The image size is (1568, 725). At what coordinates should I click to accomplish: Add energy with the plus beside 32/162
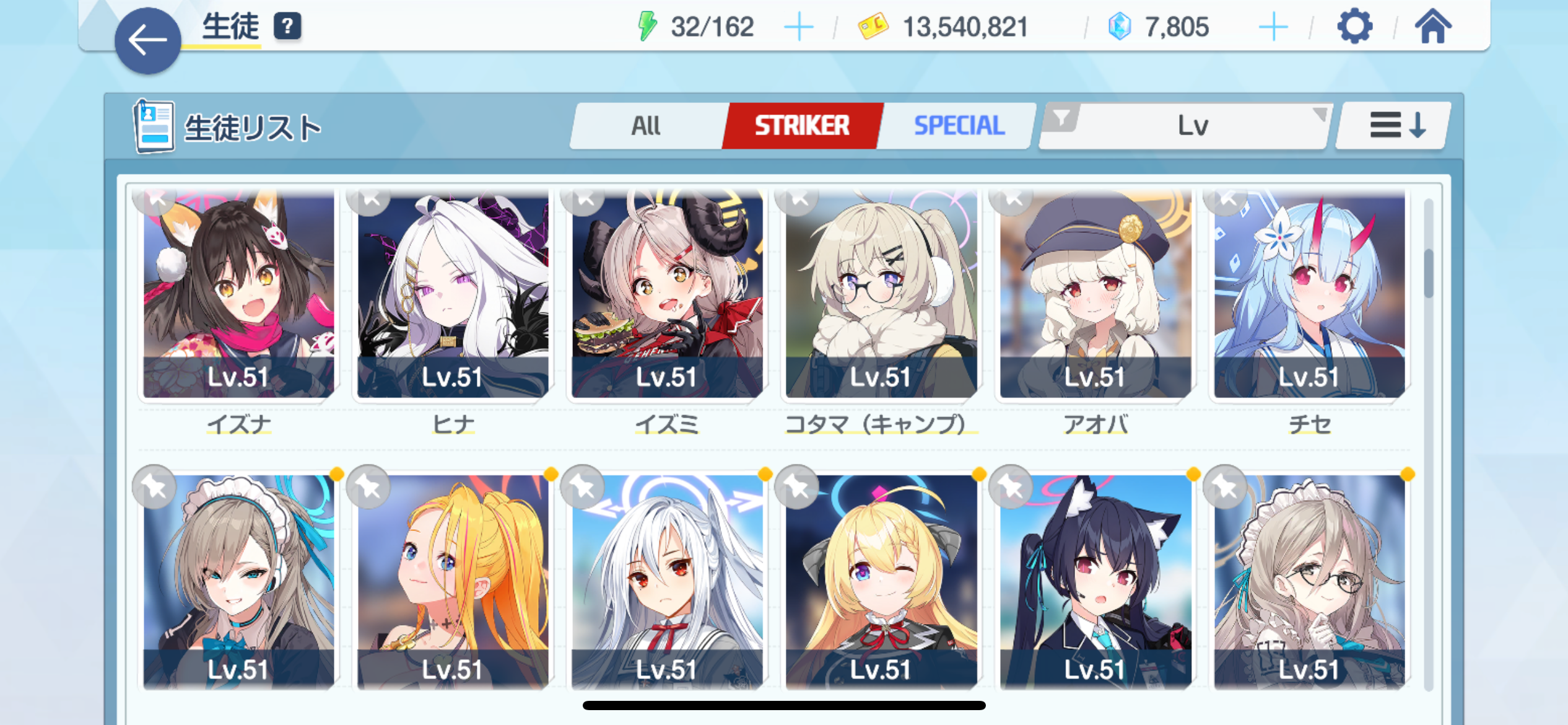pyautogui.click(x=798, y=27)
